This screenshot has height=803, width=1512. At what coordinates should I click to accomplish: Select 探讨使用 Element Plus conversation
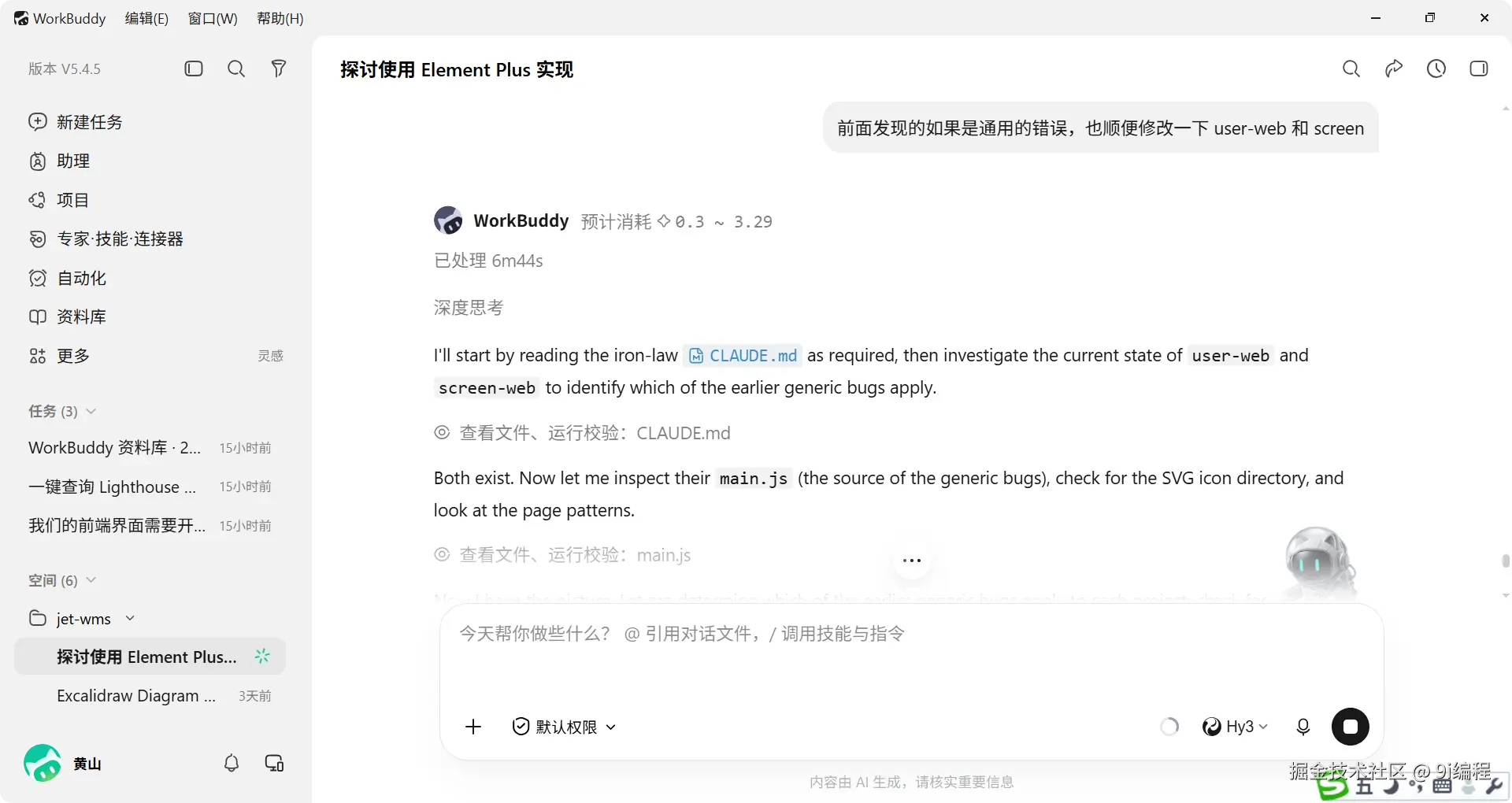(x=150, y=657)
